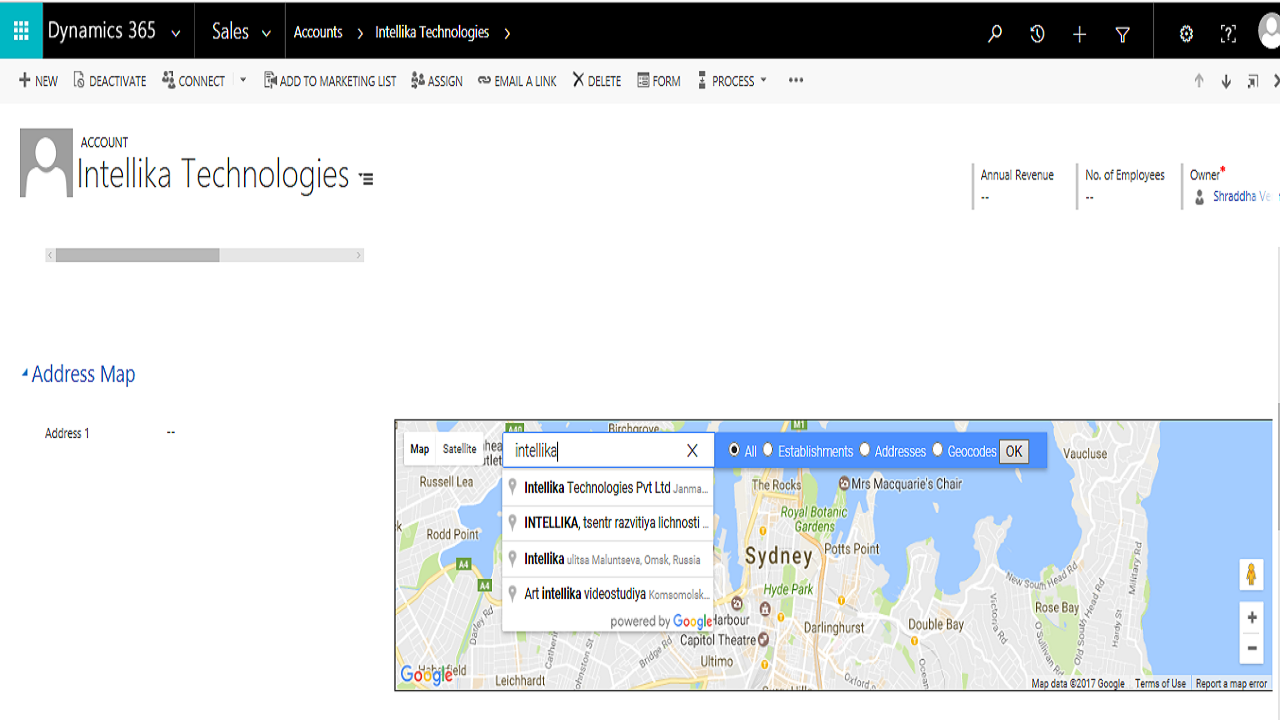1280x720 pixels.
Task: Open the Terms of Use link
Action: click(x=1160, y=684)
